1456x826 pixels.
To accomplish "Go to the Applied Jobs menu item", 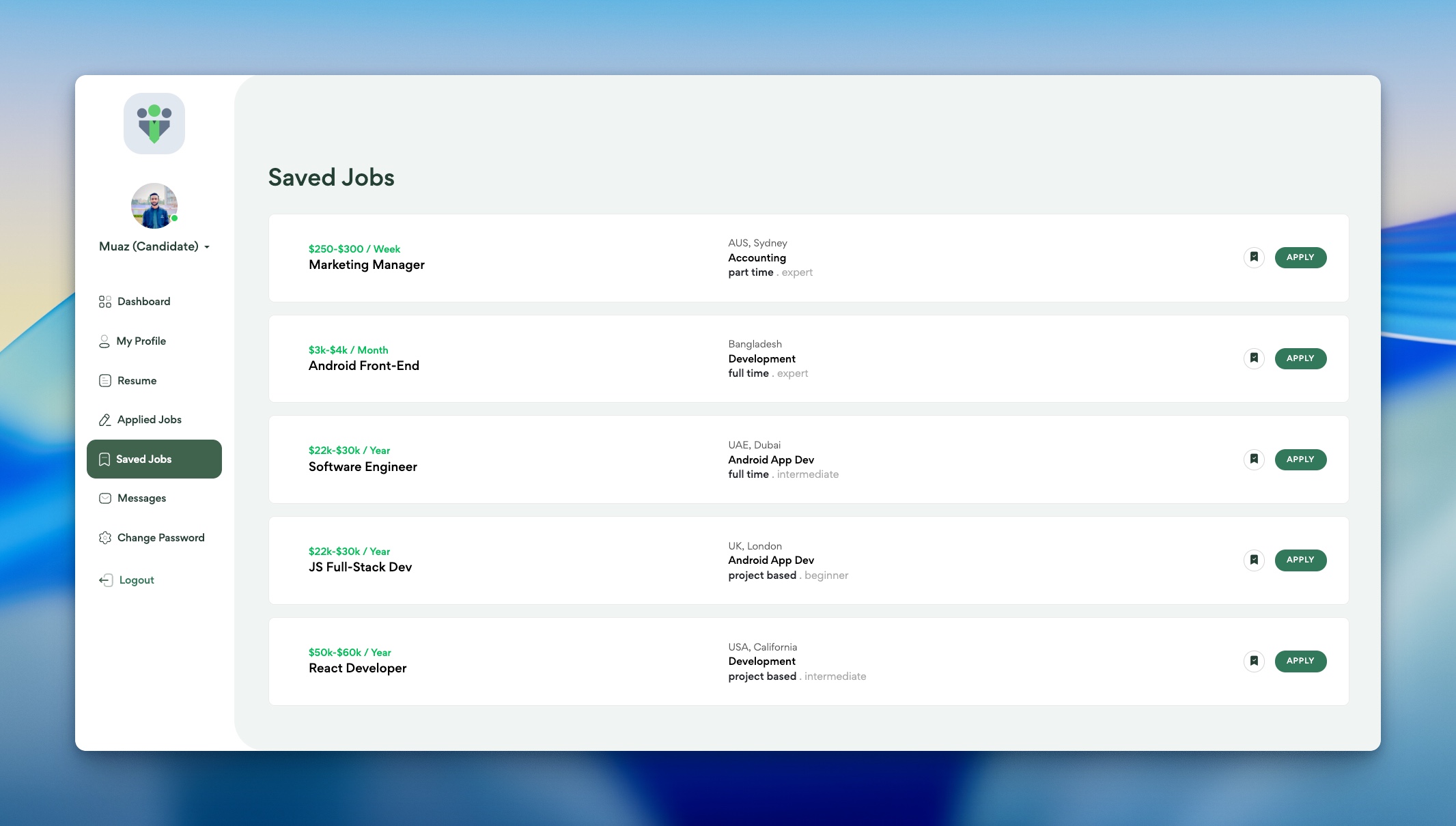I will pos(149,420).
